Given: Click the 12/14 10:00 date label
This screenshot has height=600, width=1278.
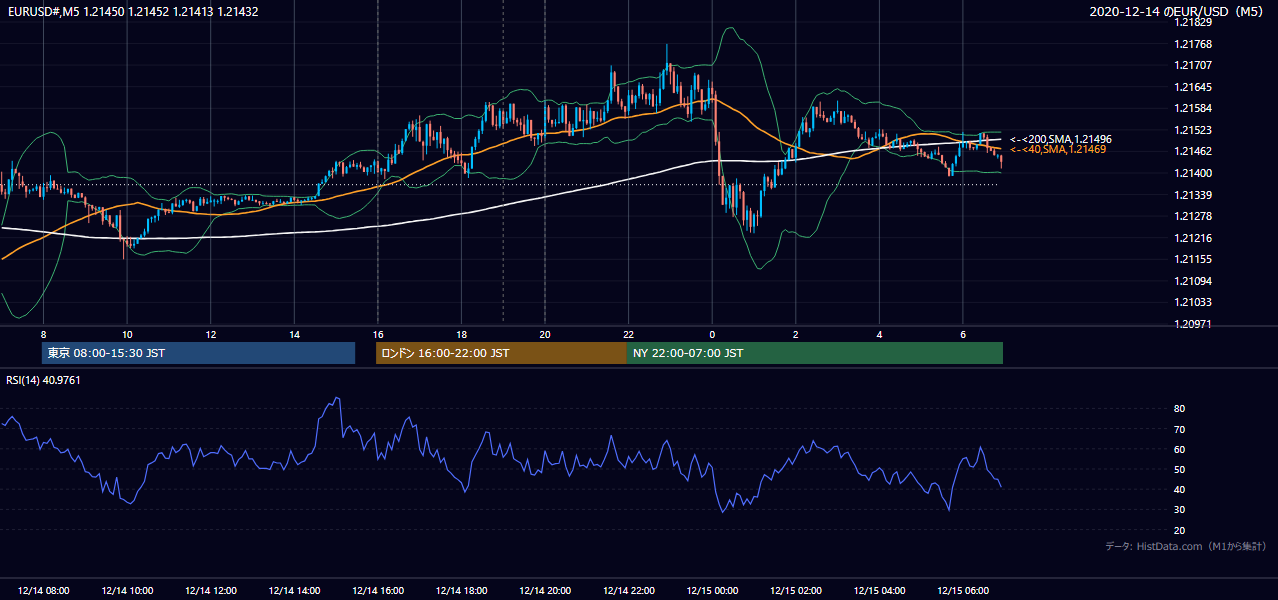Looking at the screenshot, I should [x=127, y=591].
